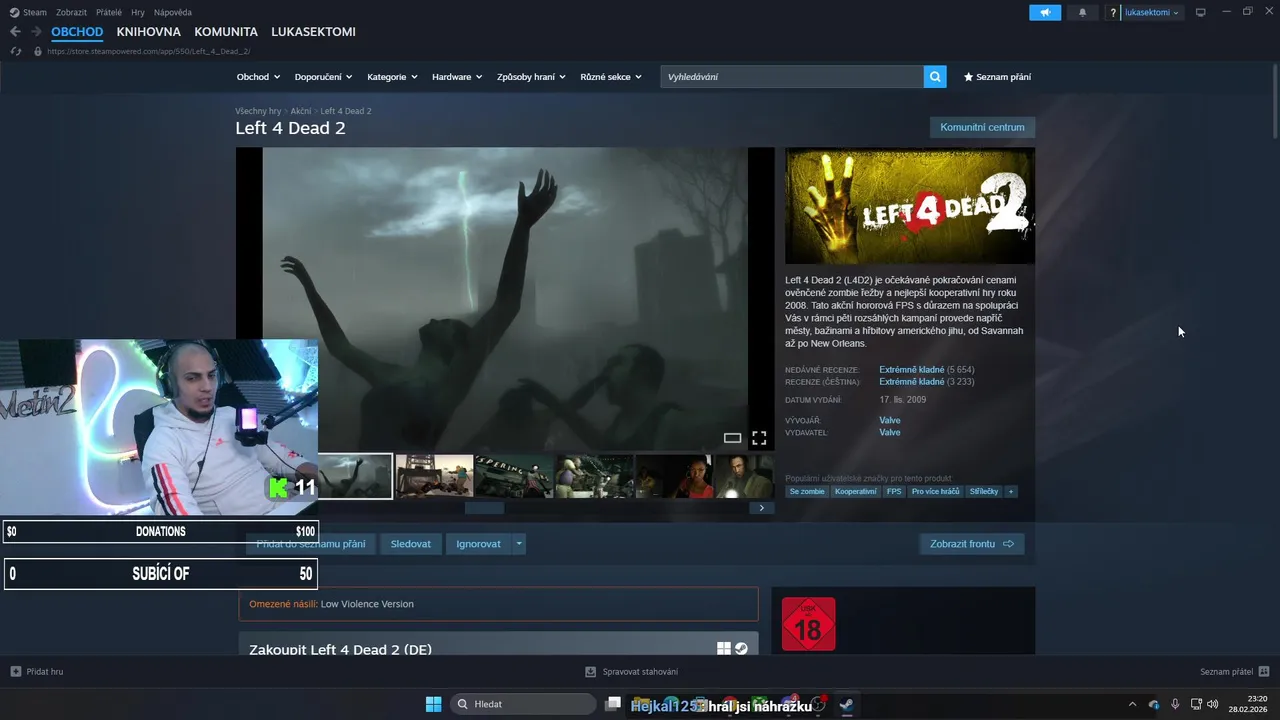This screenshot has width=1280, height=720.
Task: Click the plus icon next to tags
Action: point(1010,492)
